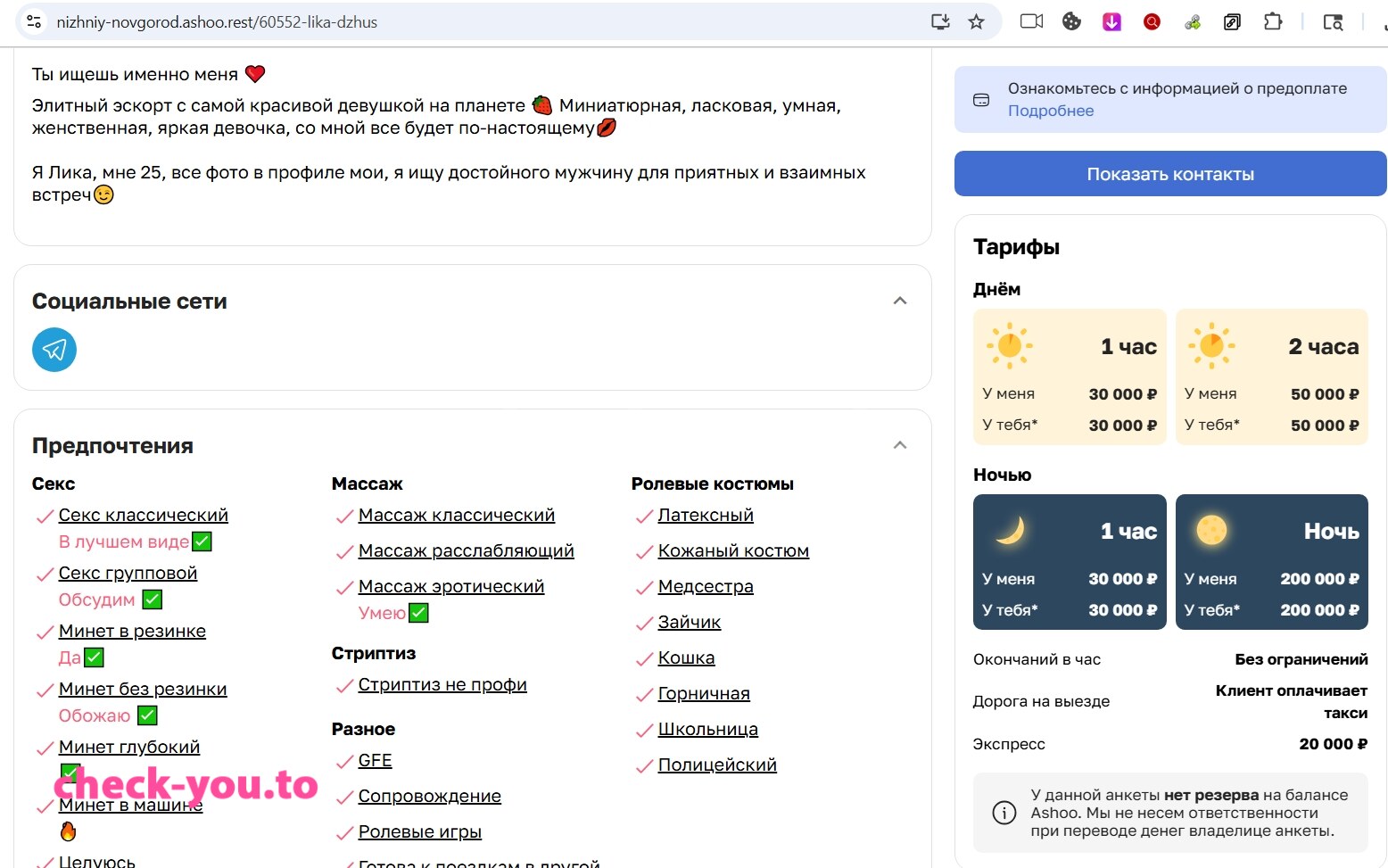Open the Подробнее prepayment link
The image size is (1388, 868).
[x=1051, y=111]
